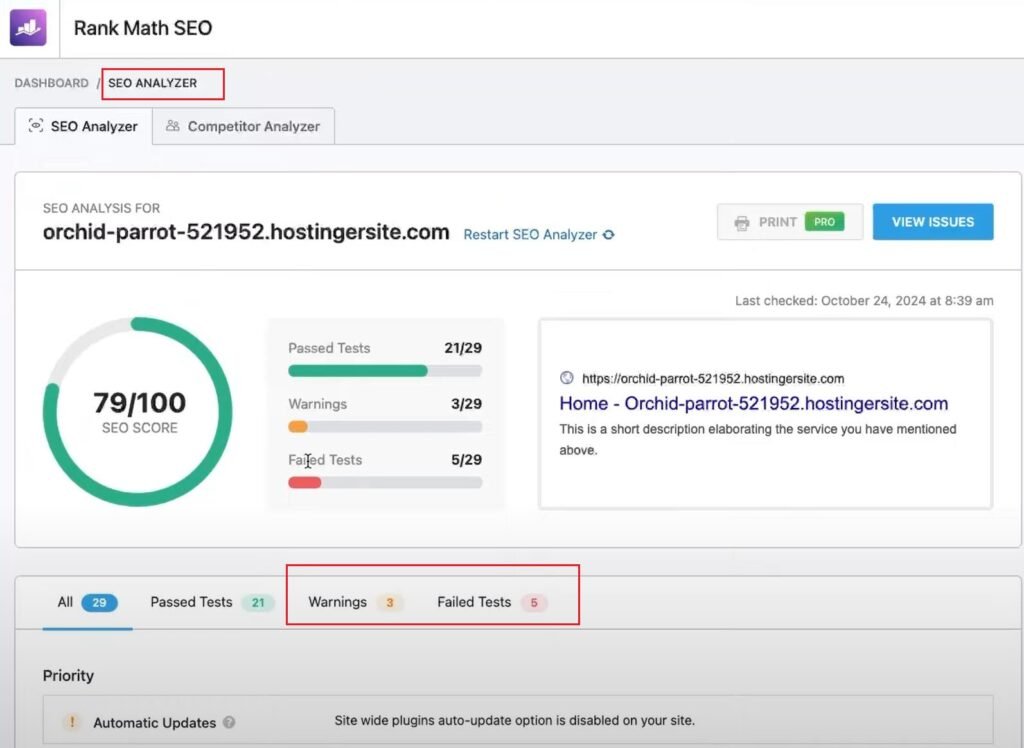This screenshot has height=748, width=1024.
Task: Click the preview URL https://orchid-parrot-521952.hostingersite.com
Action: 713,379
